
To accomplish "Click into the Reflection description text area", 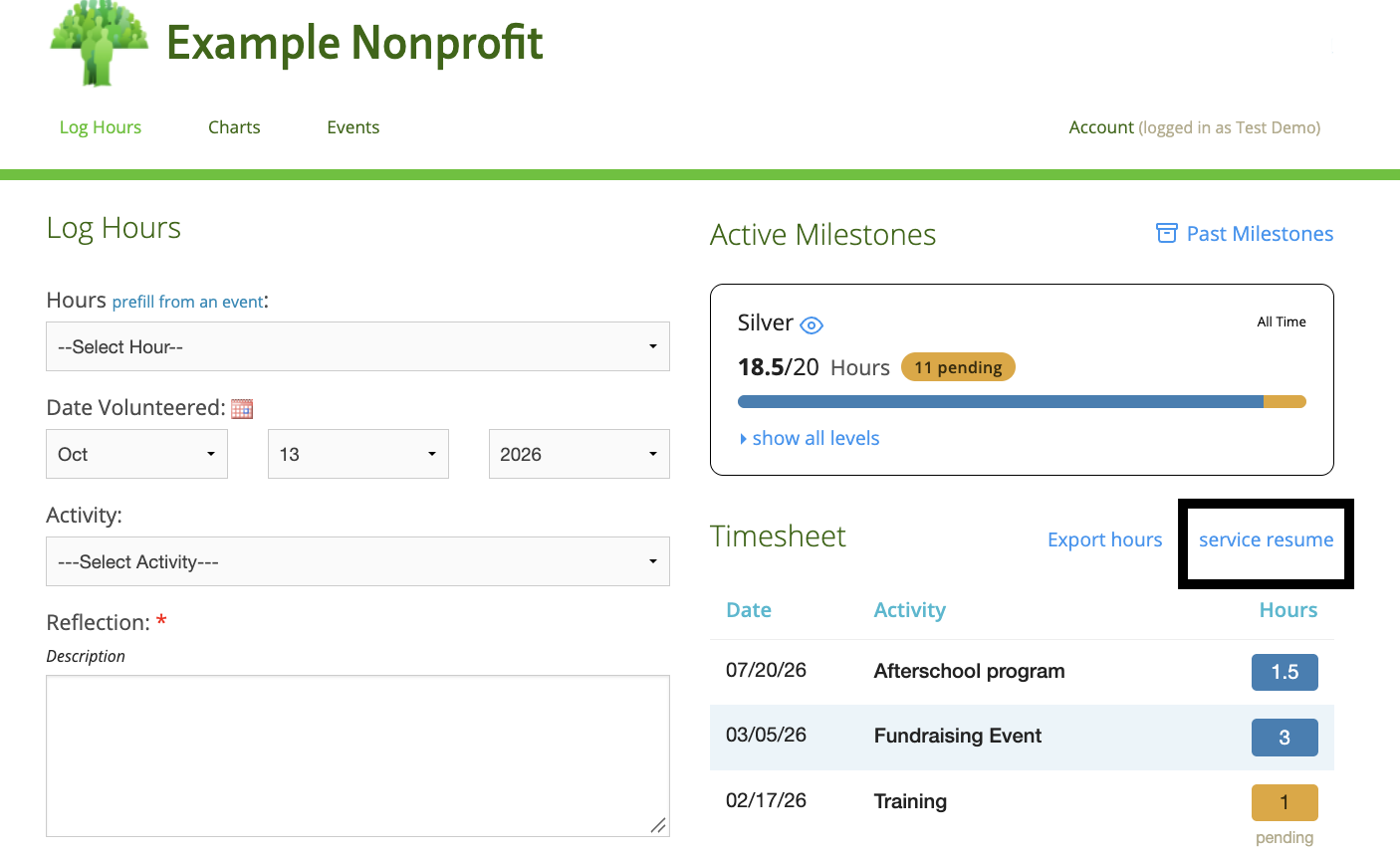I will (x=357, y=756).
